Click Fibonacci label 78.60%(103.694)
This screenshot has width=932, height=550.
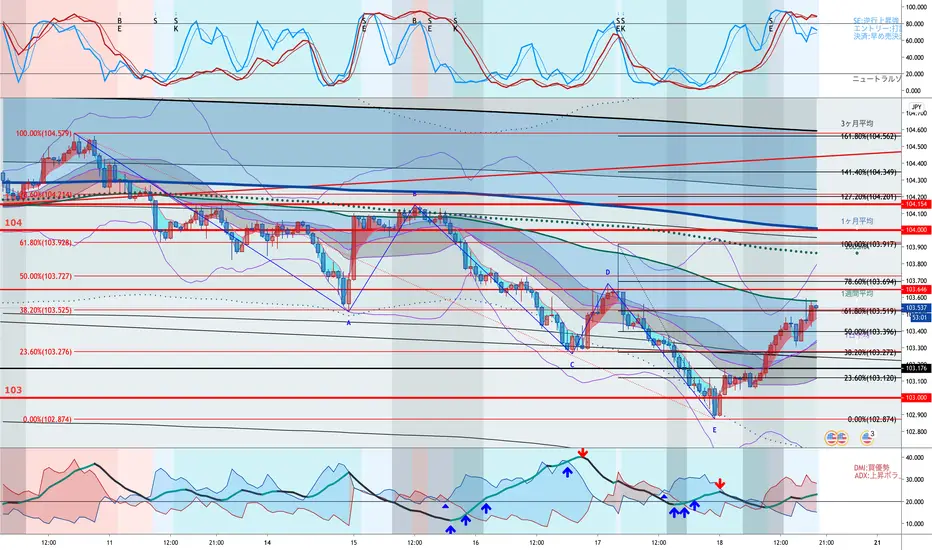click(x=870, y=281)
